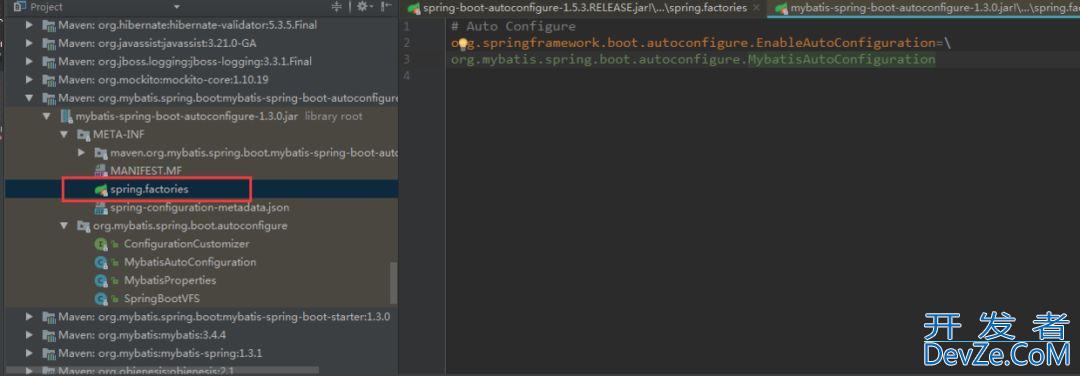Select MANIFEST.MF file
This screenshot has height=376, width=1080.
point(146,170)
